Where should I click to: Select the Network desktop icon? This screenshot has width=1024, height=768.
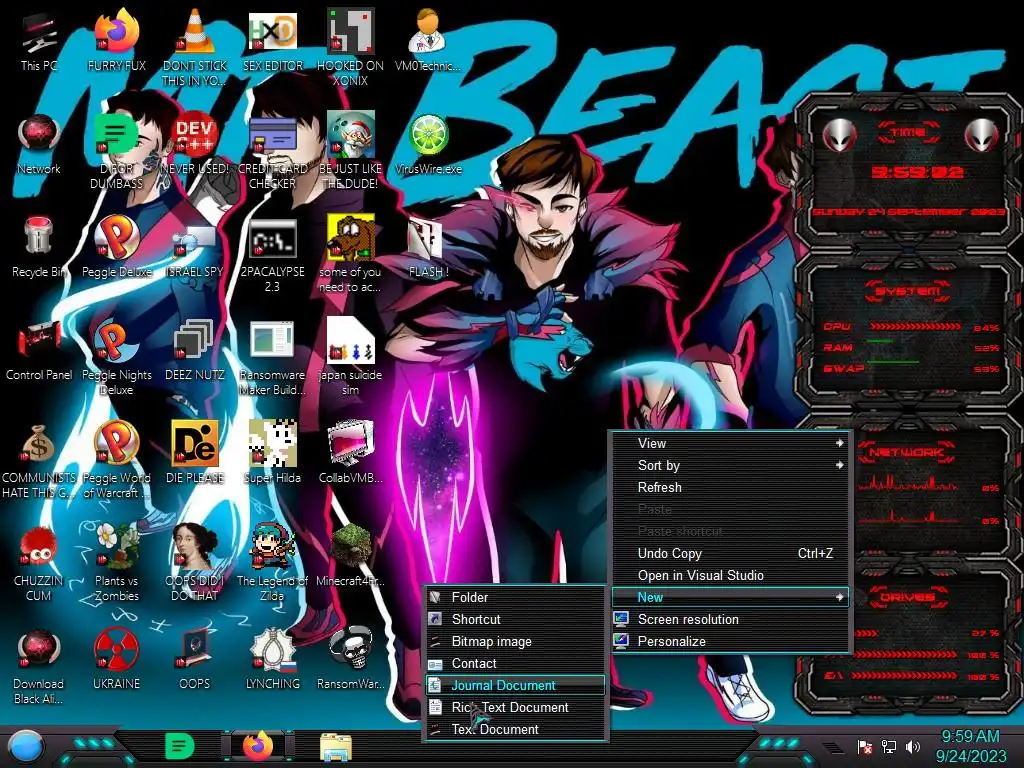tap(39, 145)
